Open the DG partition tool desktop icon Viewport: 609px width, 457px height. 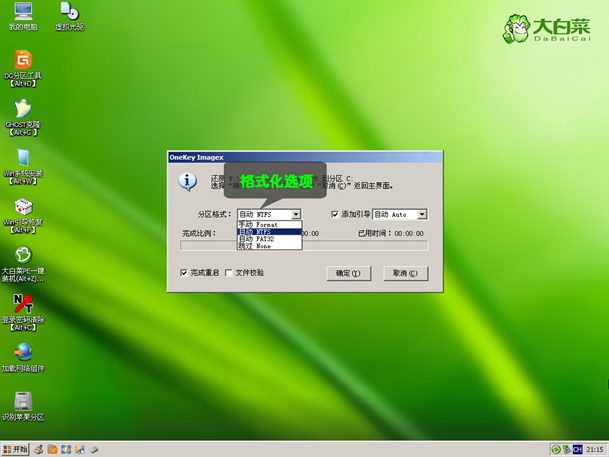22,61
